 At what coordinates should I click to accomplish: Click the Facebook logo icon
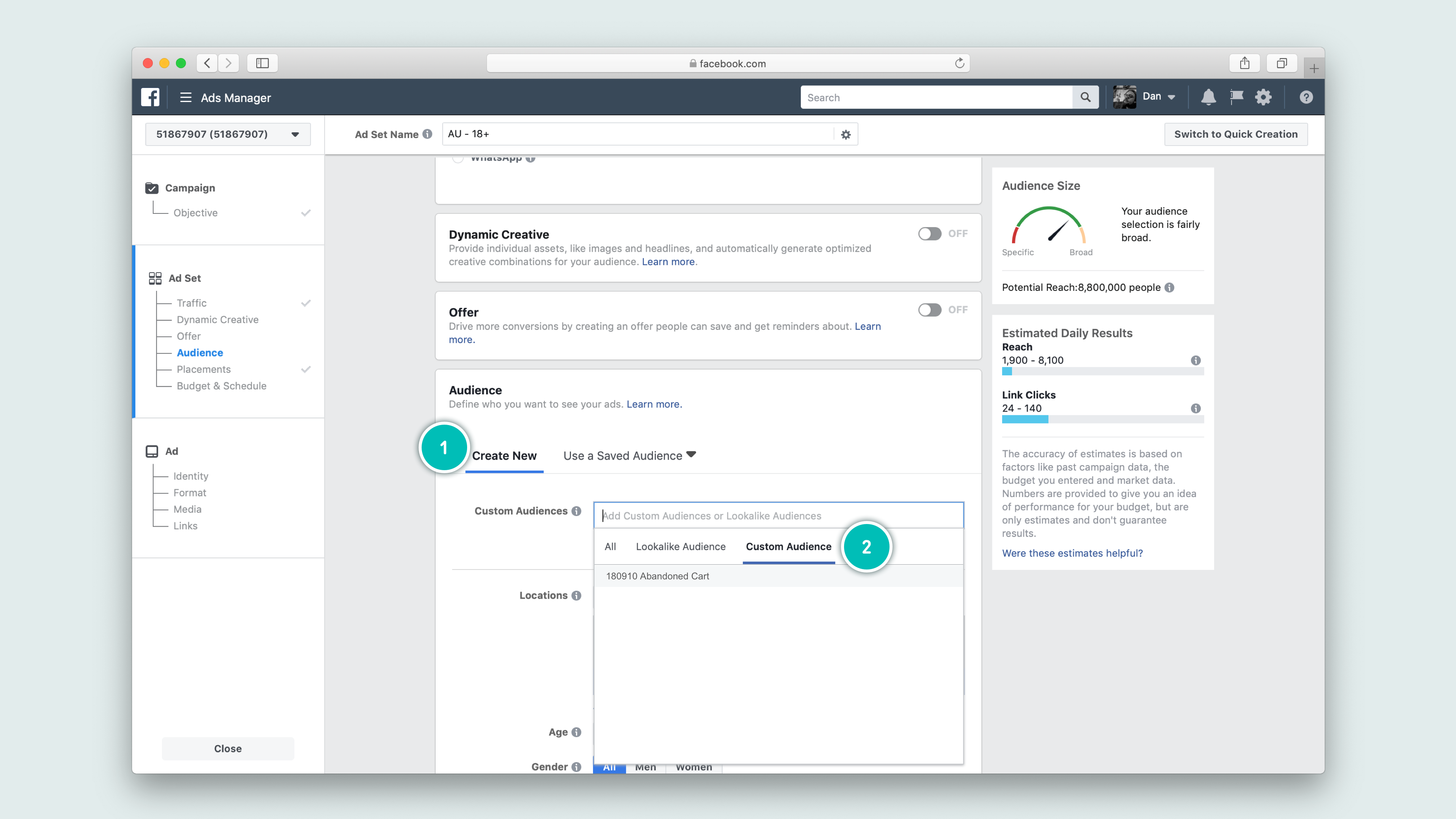[x=151, y=97]
